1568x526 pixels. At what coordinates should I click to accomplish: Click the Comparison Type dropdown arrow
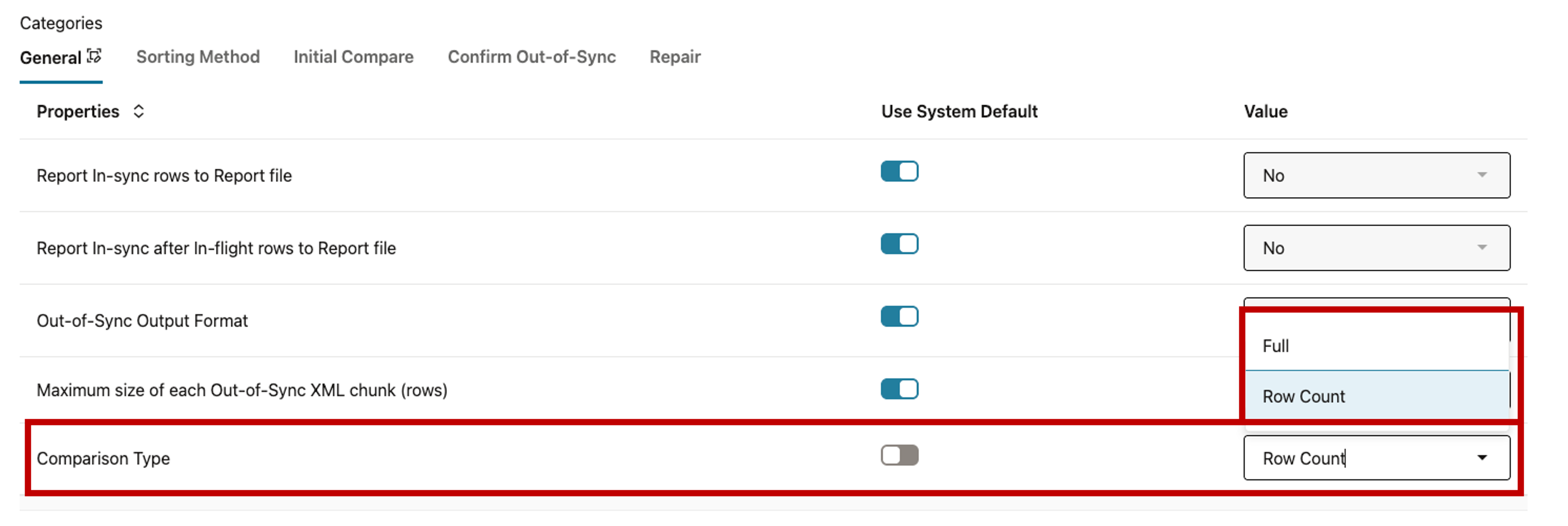click(1482, 458)
